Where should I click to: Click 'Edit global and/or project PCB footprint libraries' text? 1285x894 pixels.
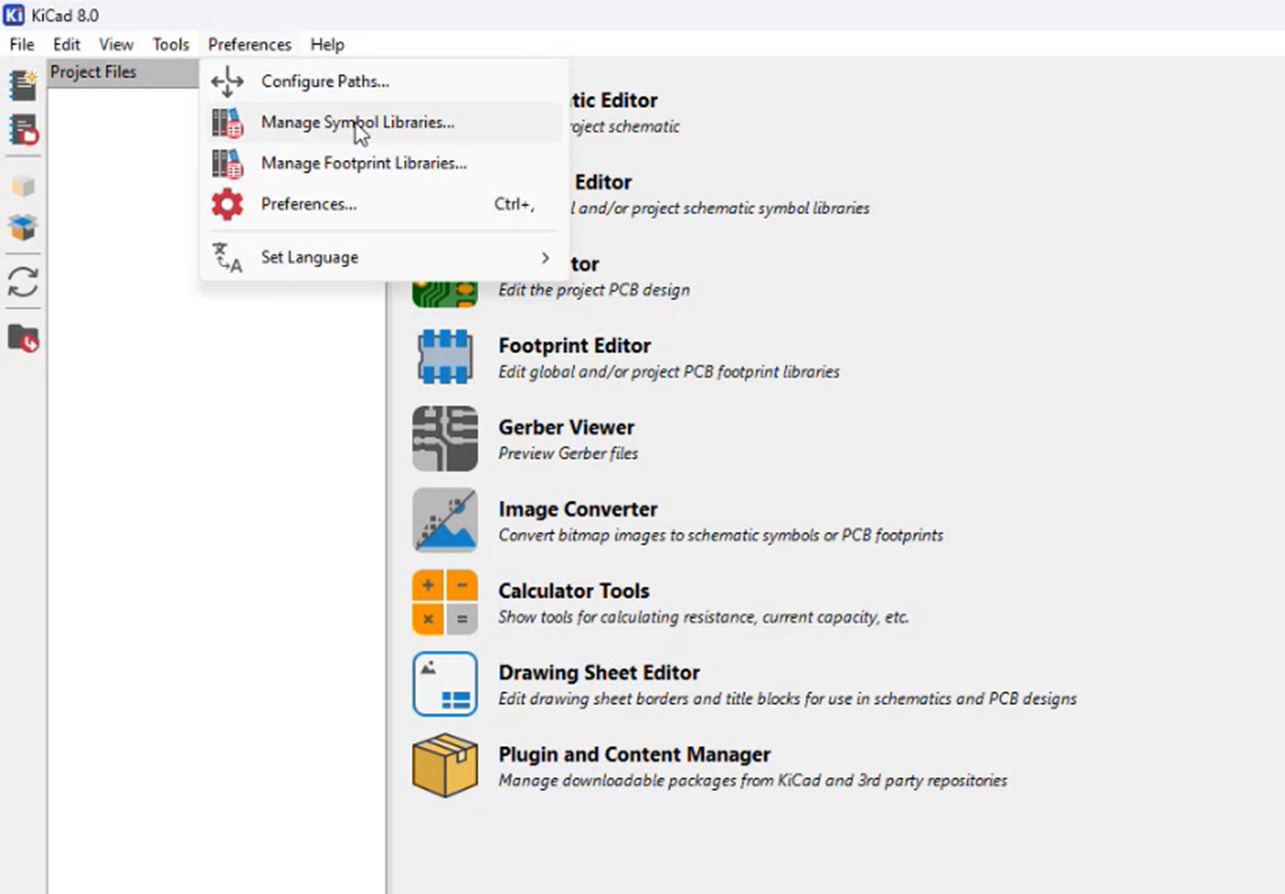point(669,372)
